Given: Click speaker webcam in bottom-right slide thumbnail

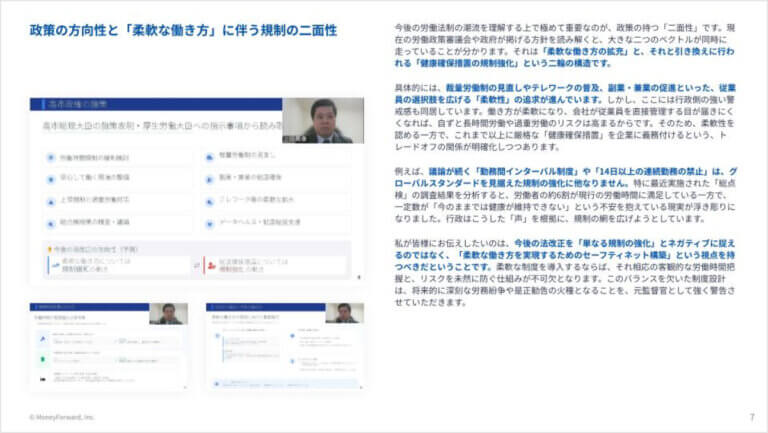Looking at the screenshot, I should 345,313.
